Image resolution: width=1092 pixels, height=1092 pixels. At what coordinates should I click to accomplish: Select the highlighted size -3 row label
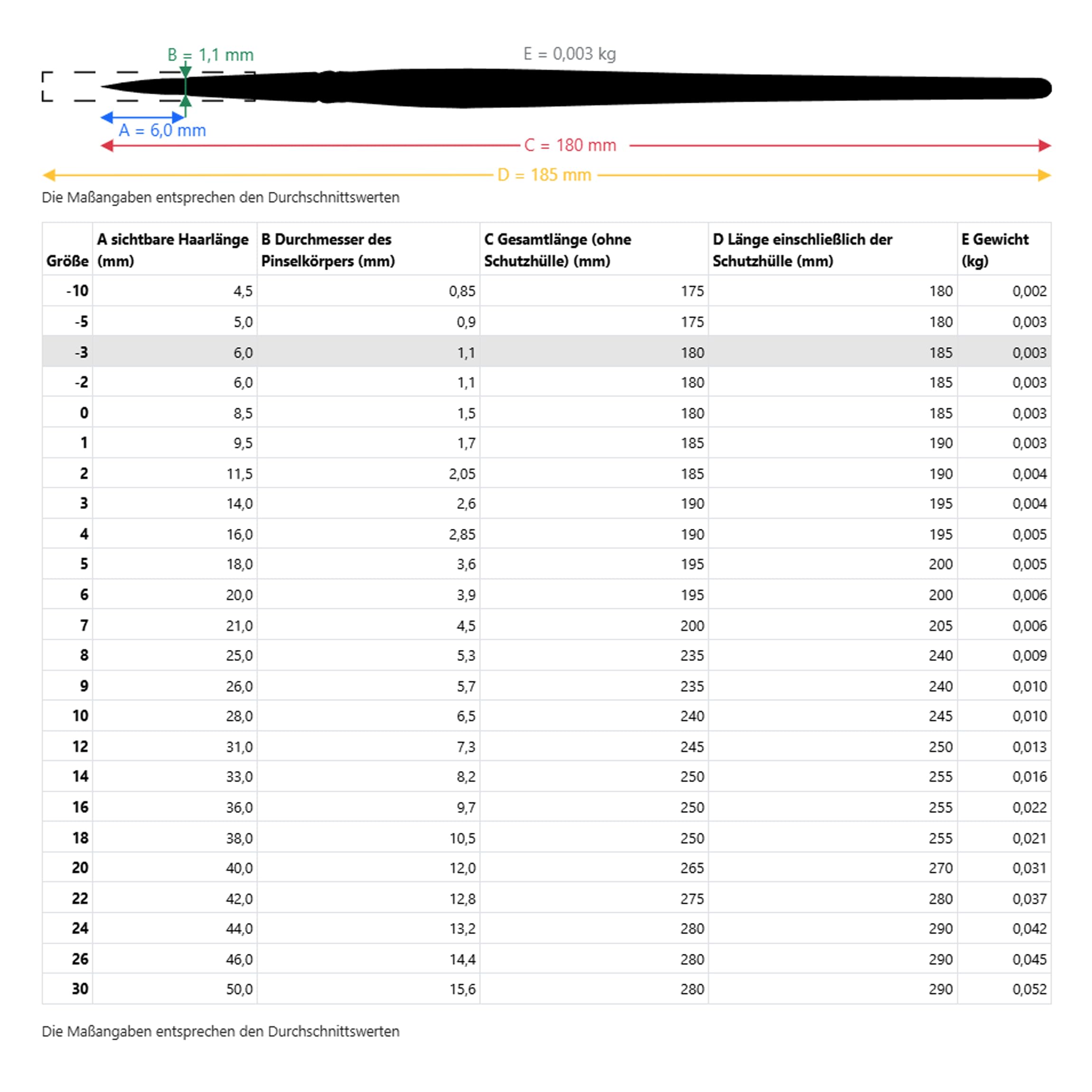click(x=81, y=352)
